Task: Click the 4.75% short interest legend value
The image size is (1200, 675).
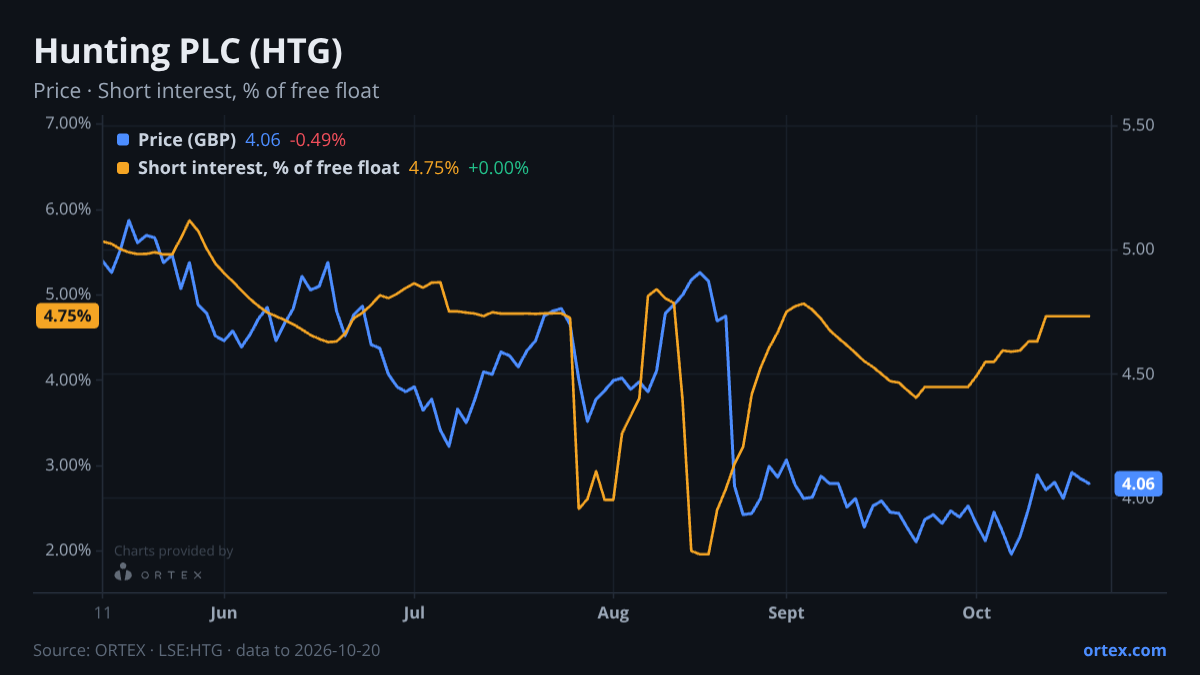Action: click(x=434, y=168)
